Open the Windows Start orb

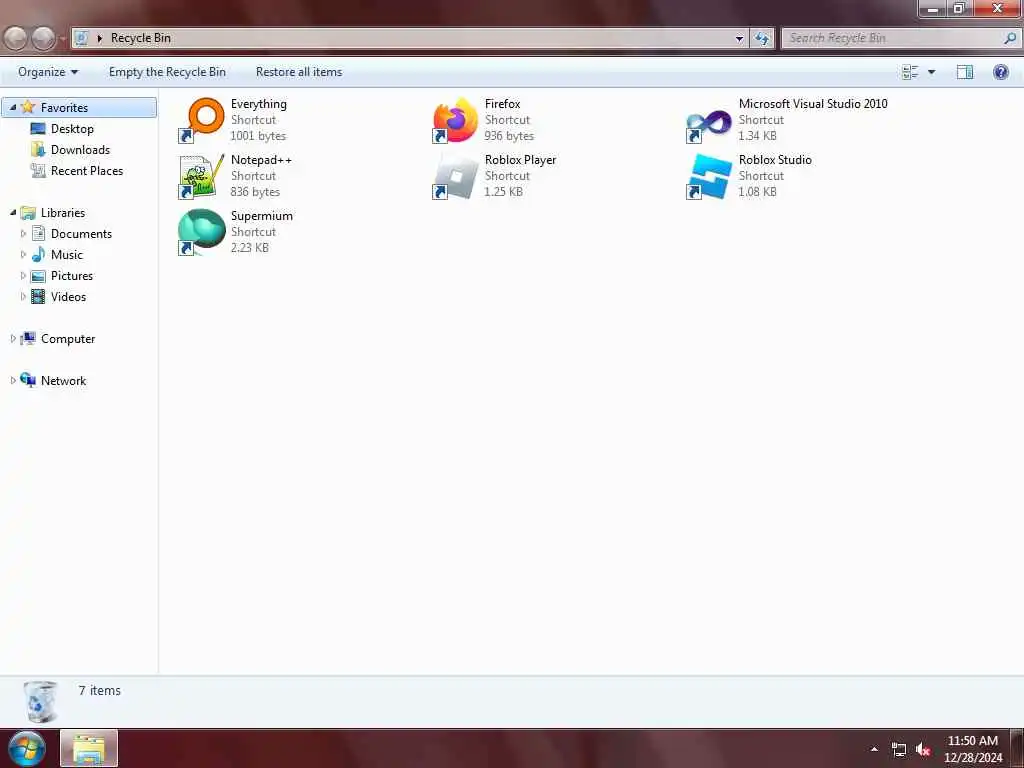coord(27,748)
